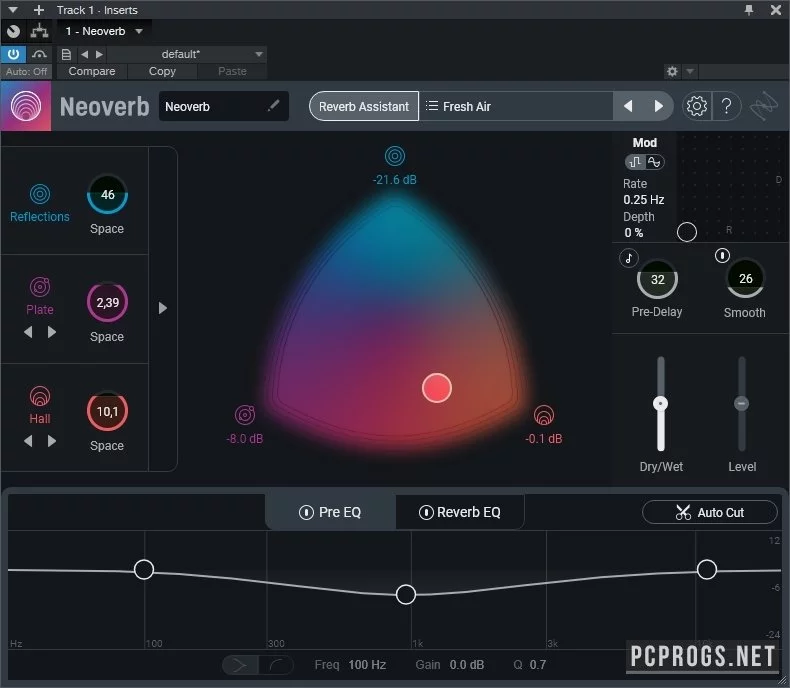
Task: Edit the Neoverb instance name with pencil icon
Action: click(274, 106)
